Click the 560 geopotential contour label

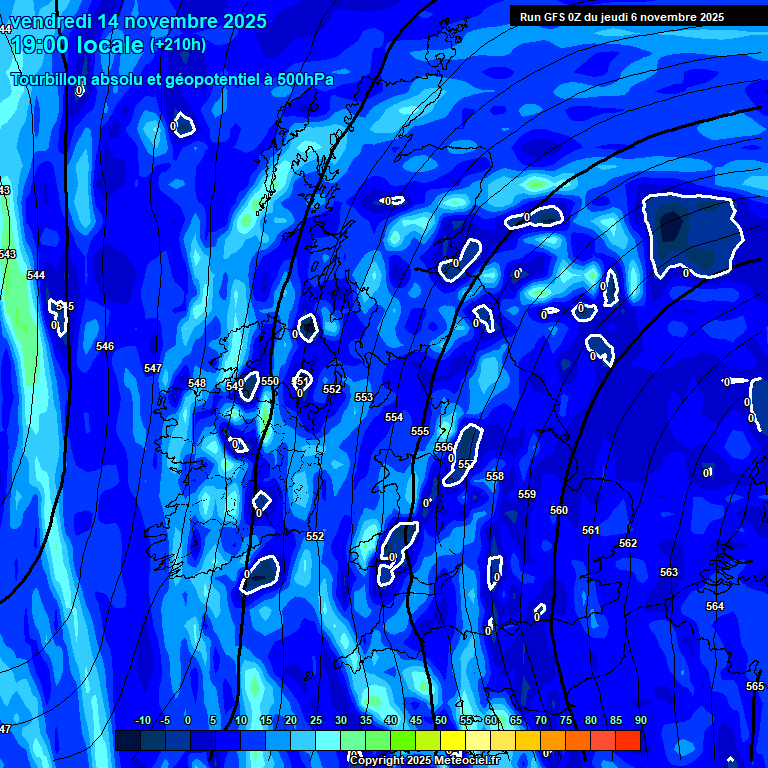point(559,511)
